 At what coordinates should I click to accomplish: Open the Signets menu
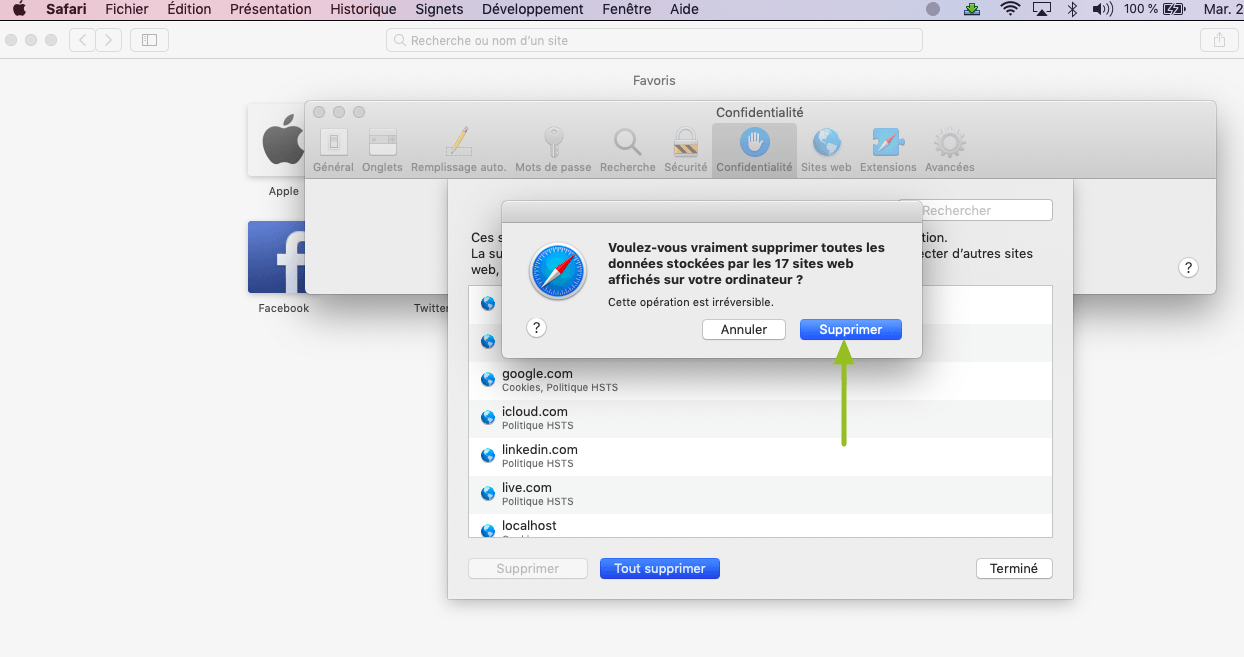point(439,9)
